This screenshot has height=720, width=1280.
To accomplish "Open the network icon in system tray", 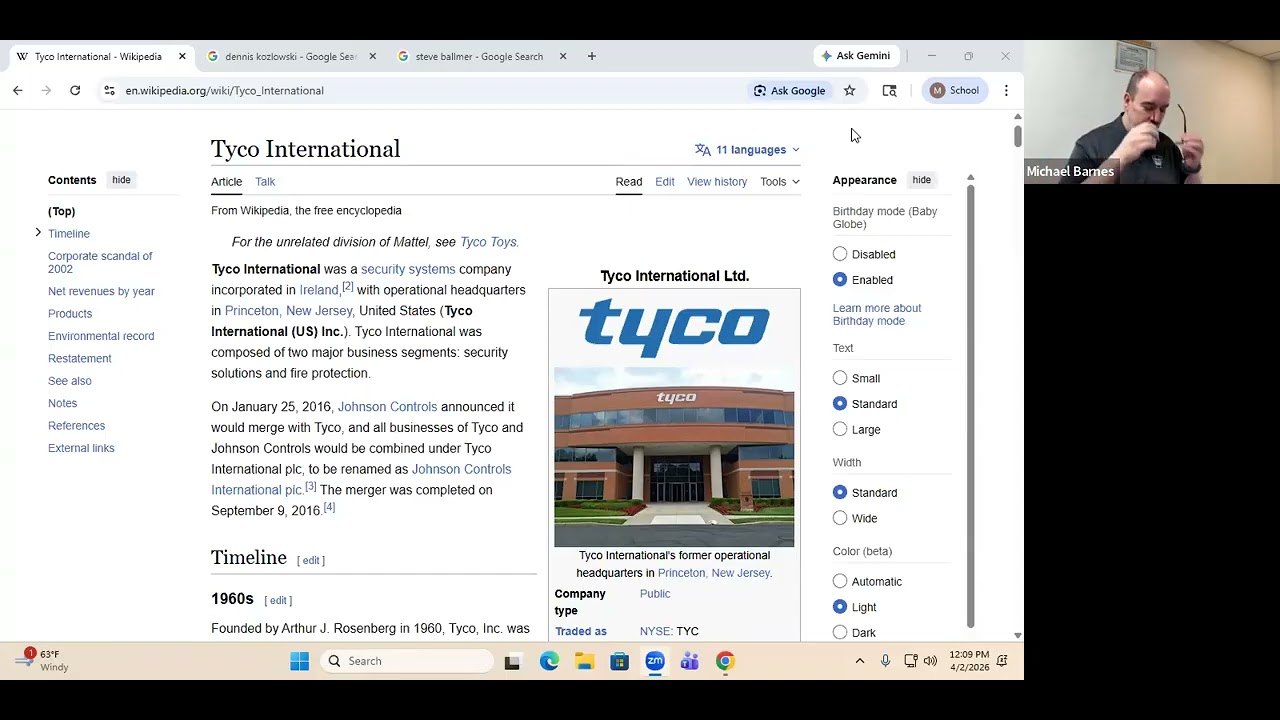I will (910, 661).
